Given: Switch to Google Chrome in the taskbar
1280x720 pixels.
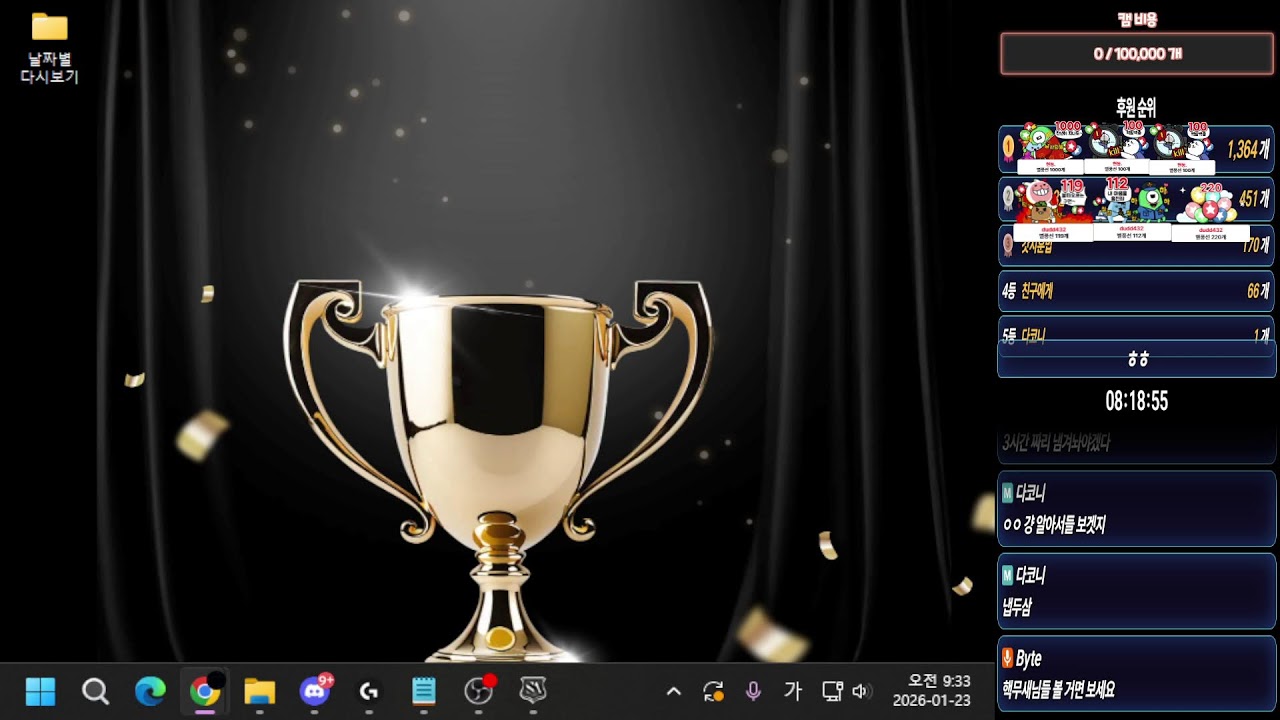Looking at the screenshot, I should pyautogui.click(x=205, y=691).
